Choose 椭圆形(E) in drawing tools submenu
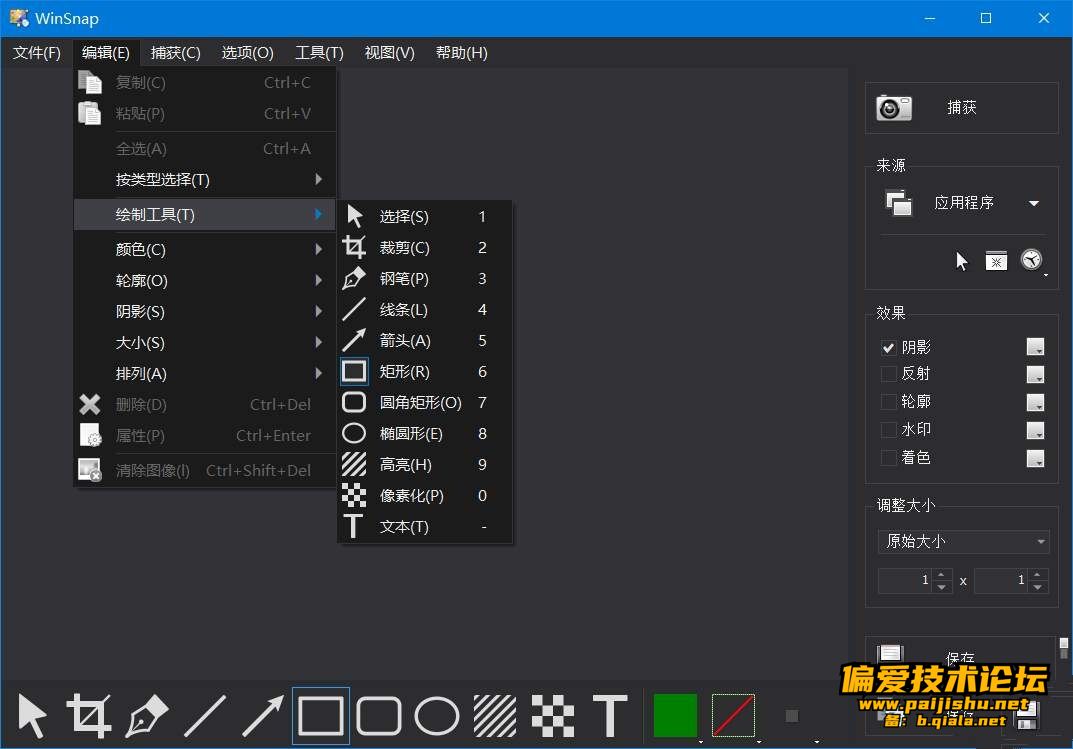 [x=424, y=434]
